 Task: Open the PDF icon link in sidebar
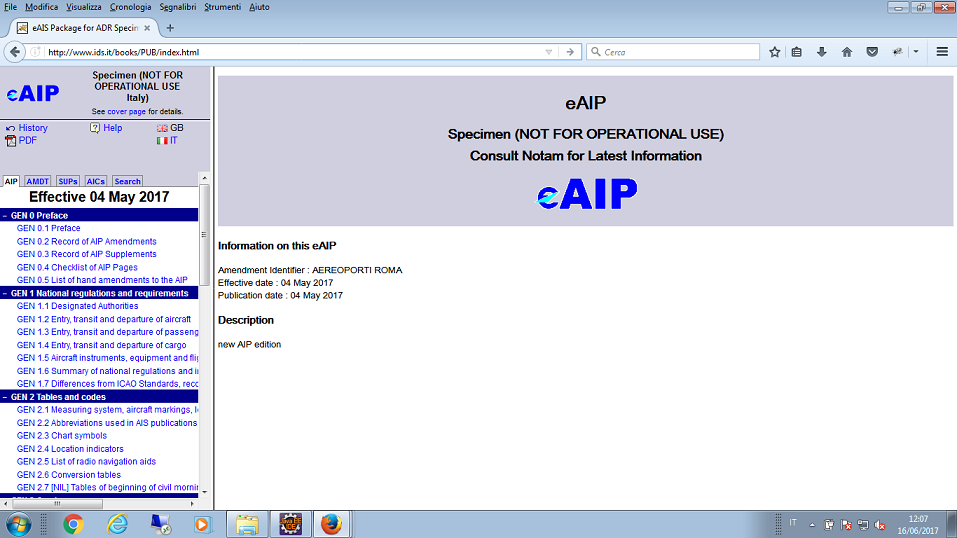27,141
